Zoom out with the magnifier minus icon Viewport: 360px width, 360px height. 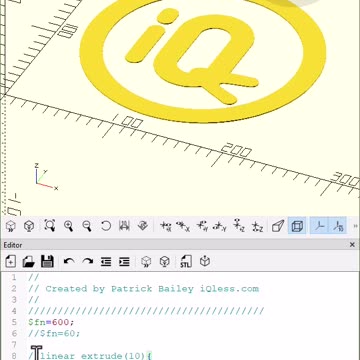click(x=87, y=226)
